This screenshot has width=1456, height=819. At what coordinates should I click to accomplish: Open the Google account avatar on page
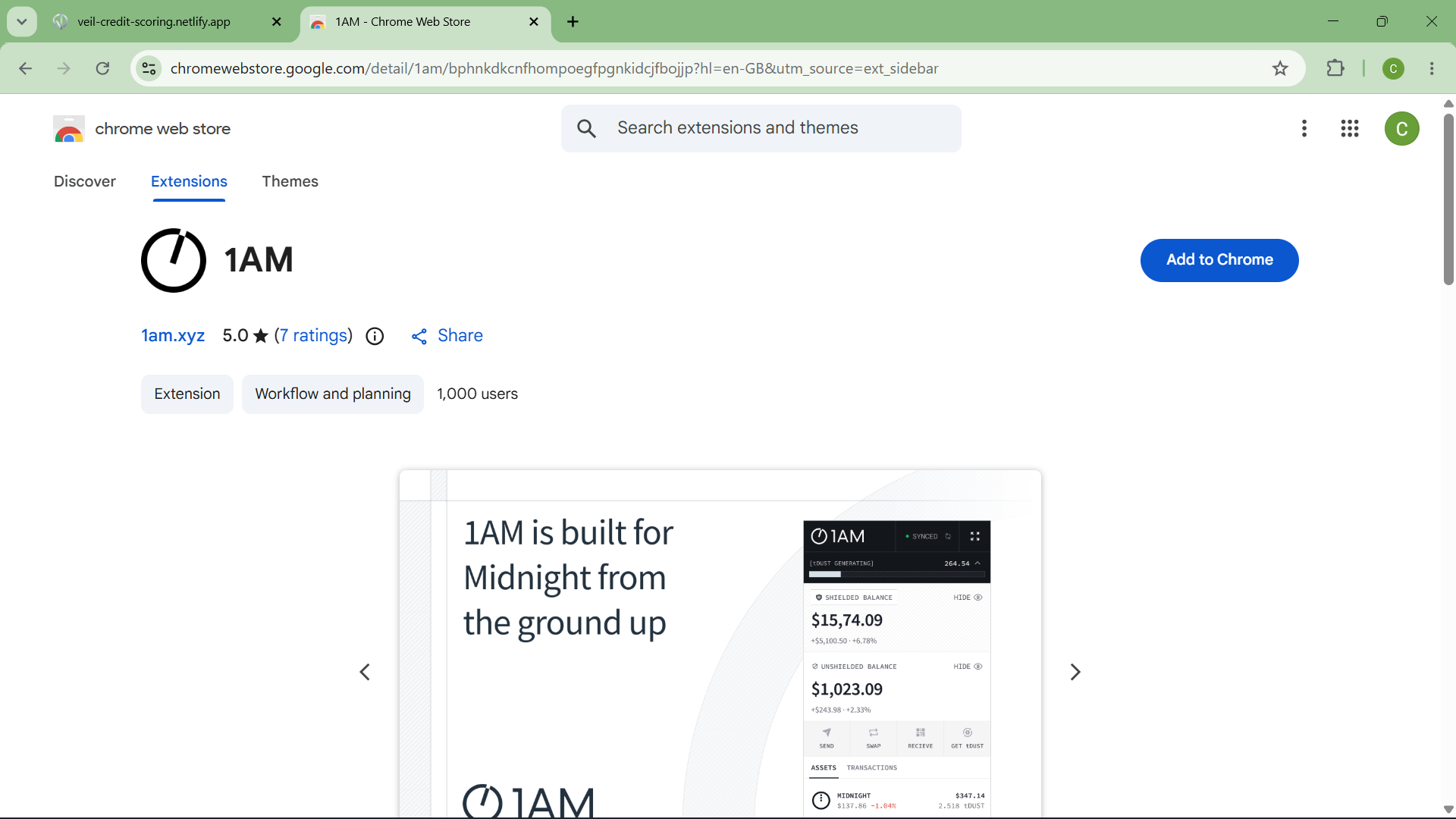1401,128
